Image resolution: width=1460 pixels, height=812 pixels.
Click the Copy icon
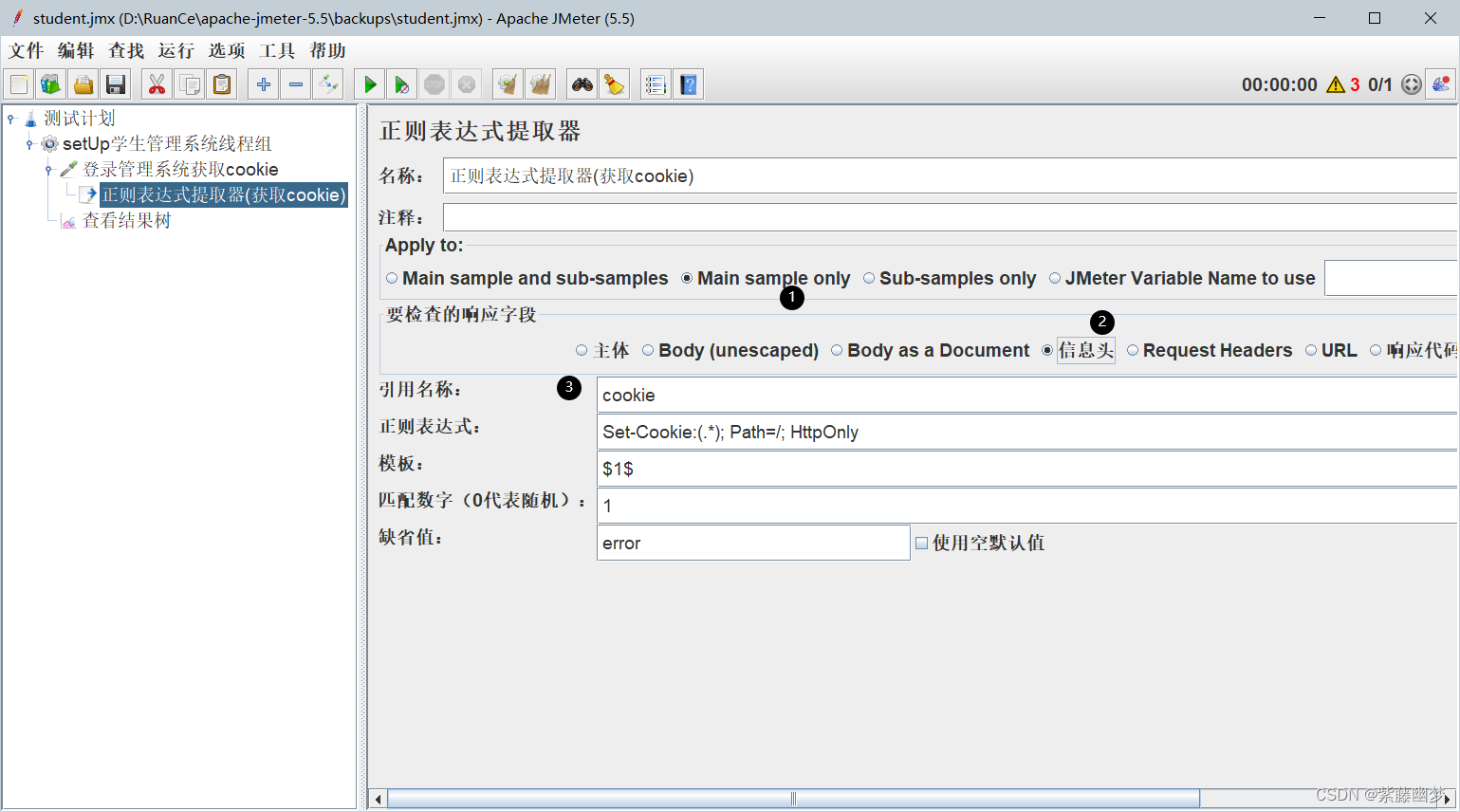(x=190, y=84)
